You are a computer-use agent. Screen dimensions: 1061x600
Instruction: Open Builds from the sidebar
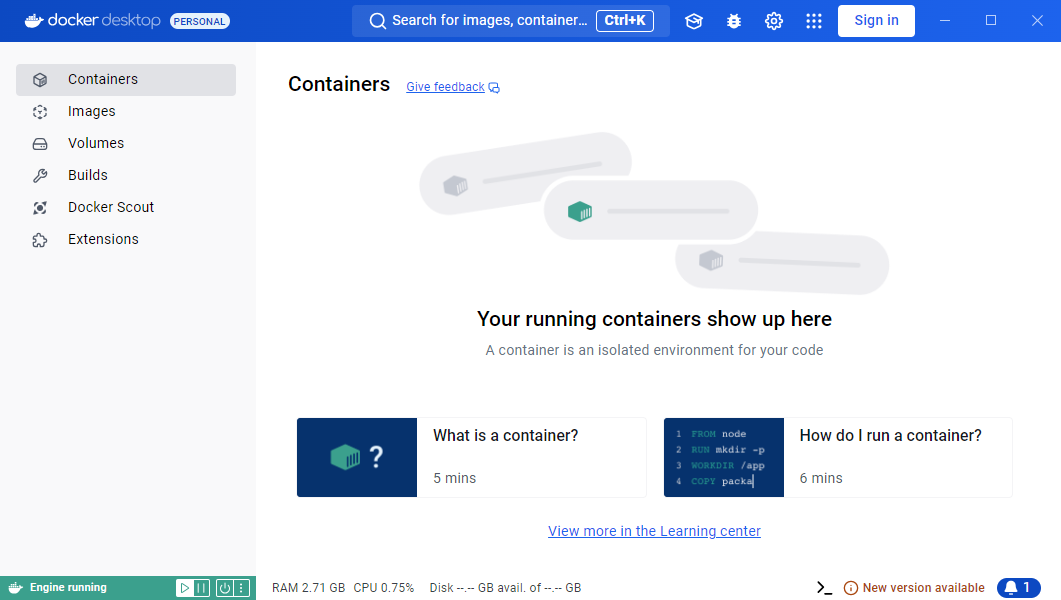tap(88, 175)
